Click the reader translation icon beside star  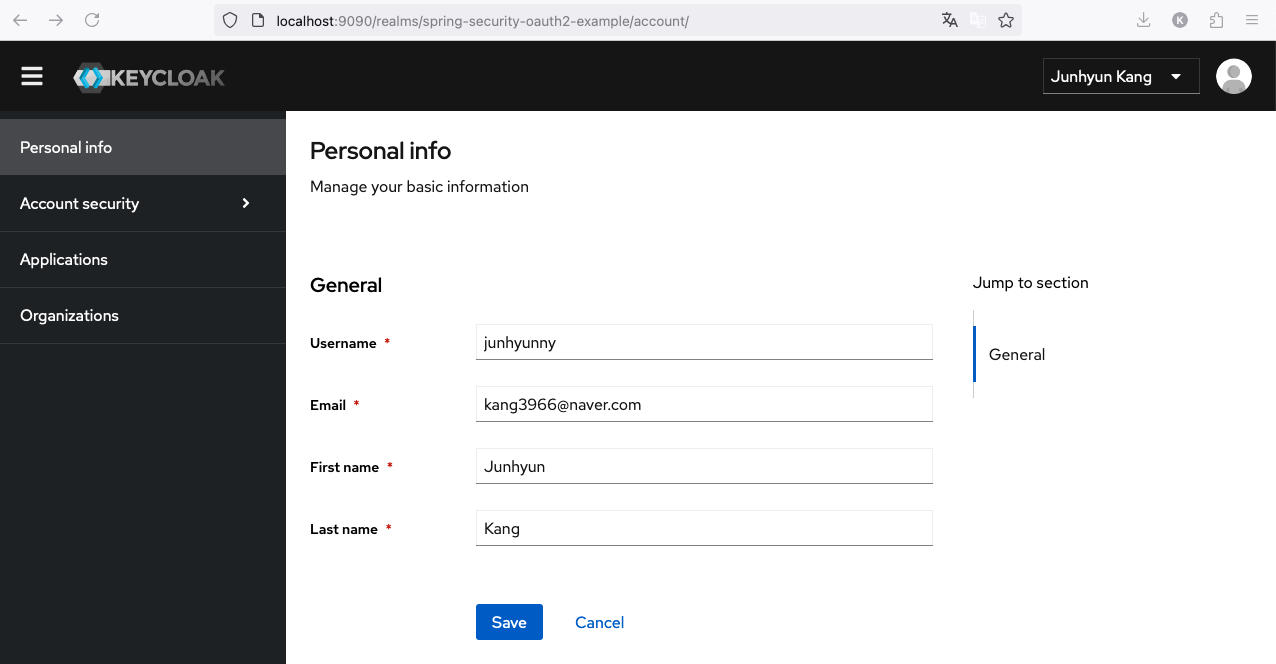coord(978,20)
